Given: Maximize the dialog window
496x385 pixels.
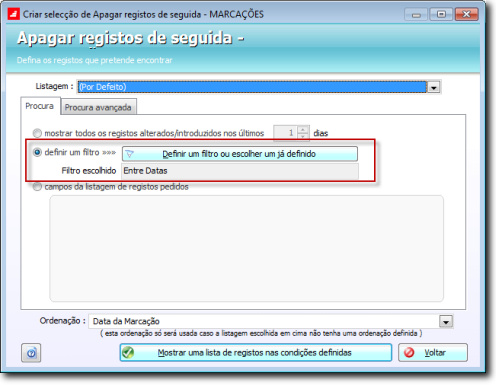Looking at the screenshot, I should 441,15.
